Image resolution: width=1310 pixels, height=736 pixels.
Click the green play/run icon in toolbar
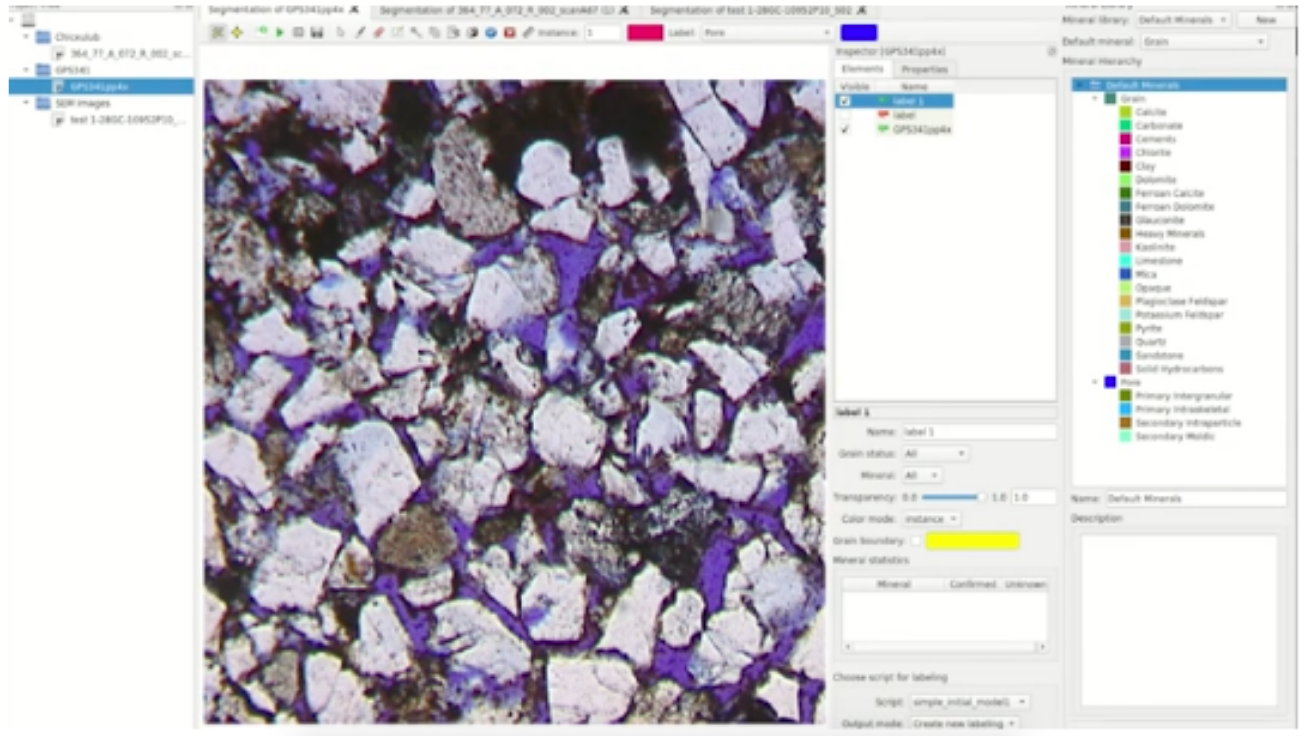click(x=280, y=33)
